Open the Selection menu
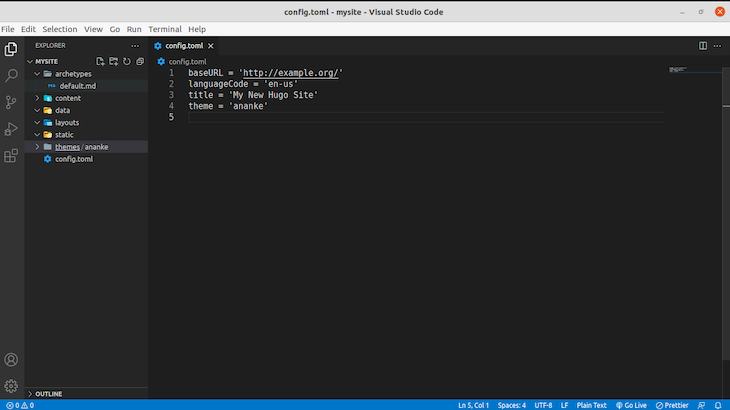This screenshot has width=730, height=410. (60, 29)
